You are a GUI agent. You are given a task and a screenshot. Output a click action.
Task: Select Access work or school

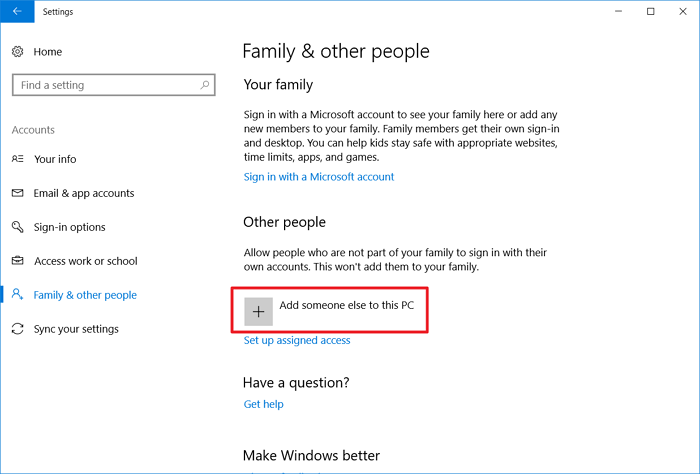pyautogui.click(x=86, y=261)
